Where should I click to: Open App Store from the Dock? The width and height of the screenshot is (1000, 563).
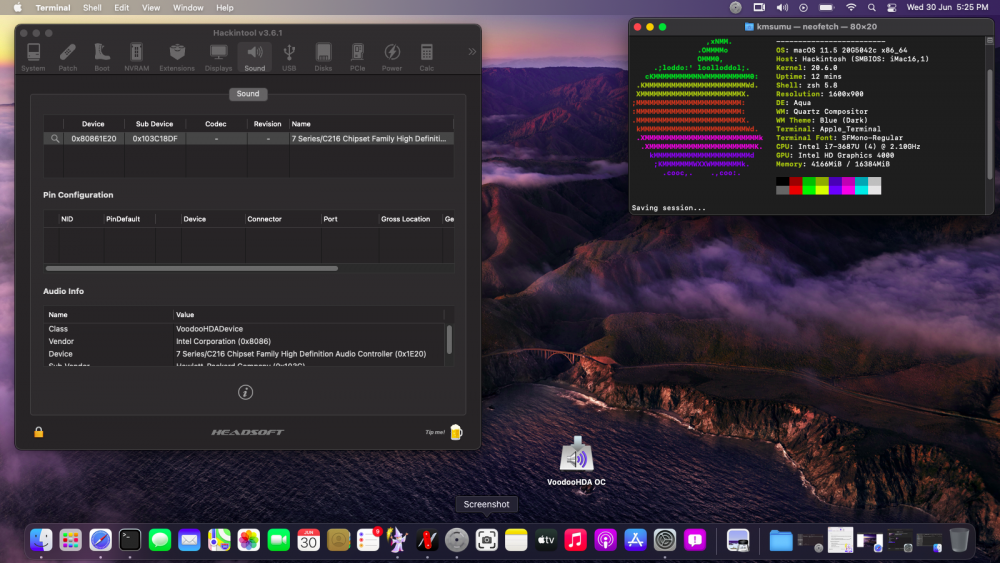635,540
